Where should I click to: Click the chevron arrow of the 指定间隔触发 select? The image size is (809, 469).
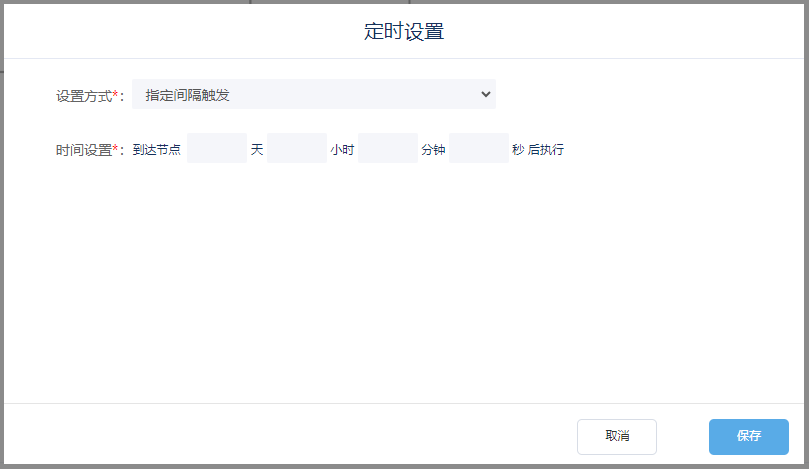pyautogui.click(x=486, y=94)
